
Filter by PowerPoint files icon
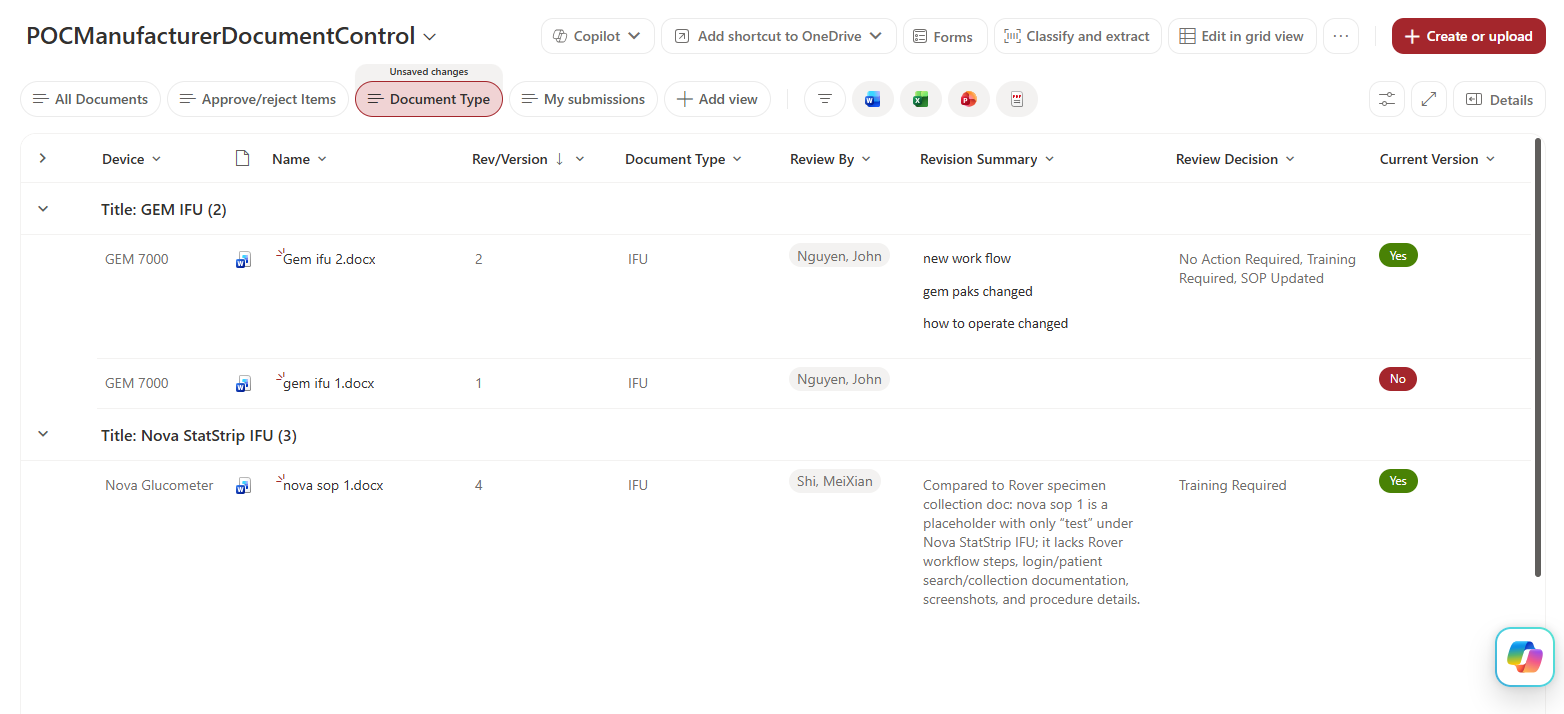coord(969,99)
